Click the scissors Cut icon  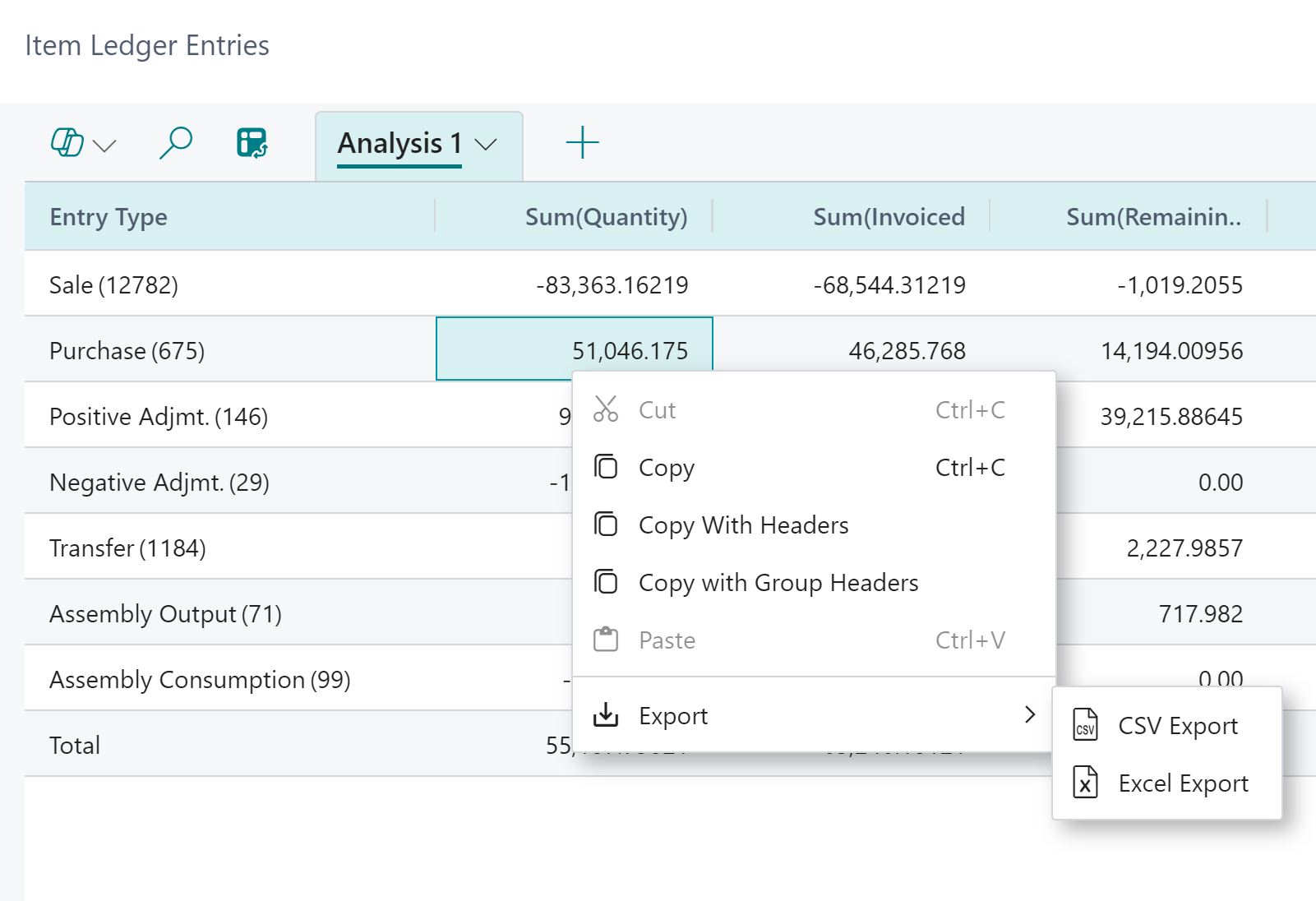[x=607, y=409]
